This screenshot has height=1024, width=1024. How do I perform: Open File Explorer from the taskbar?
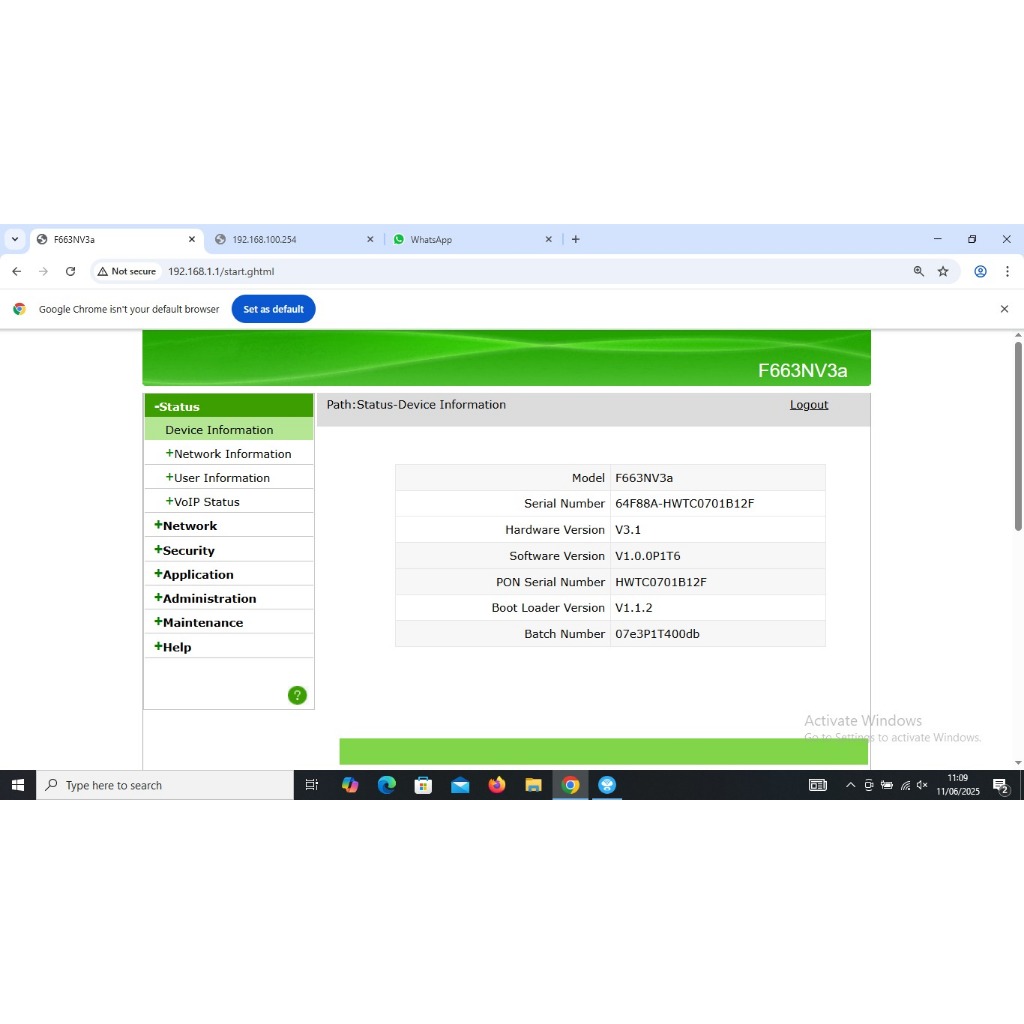point(533,785)
